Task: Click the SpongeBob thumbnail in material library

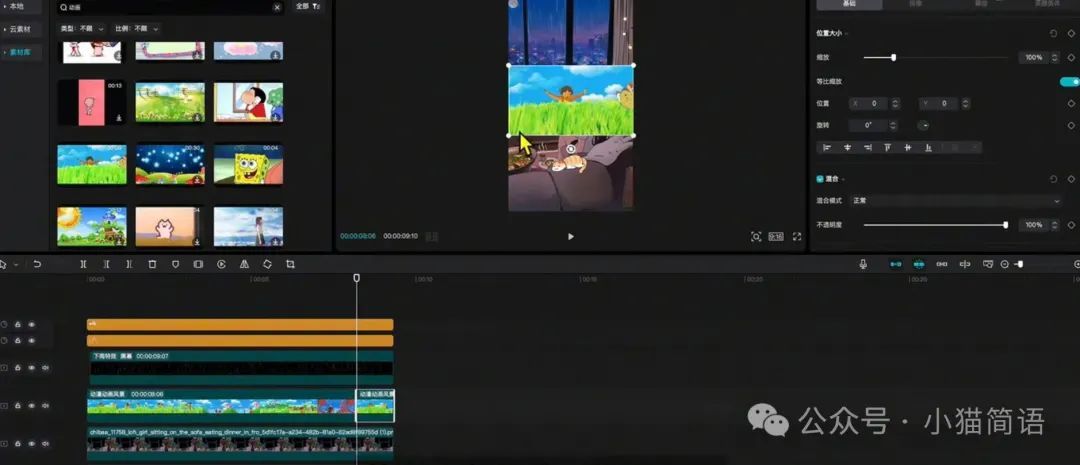Action: (x=248, y=164)
